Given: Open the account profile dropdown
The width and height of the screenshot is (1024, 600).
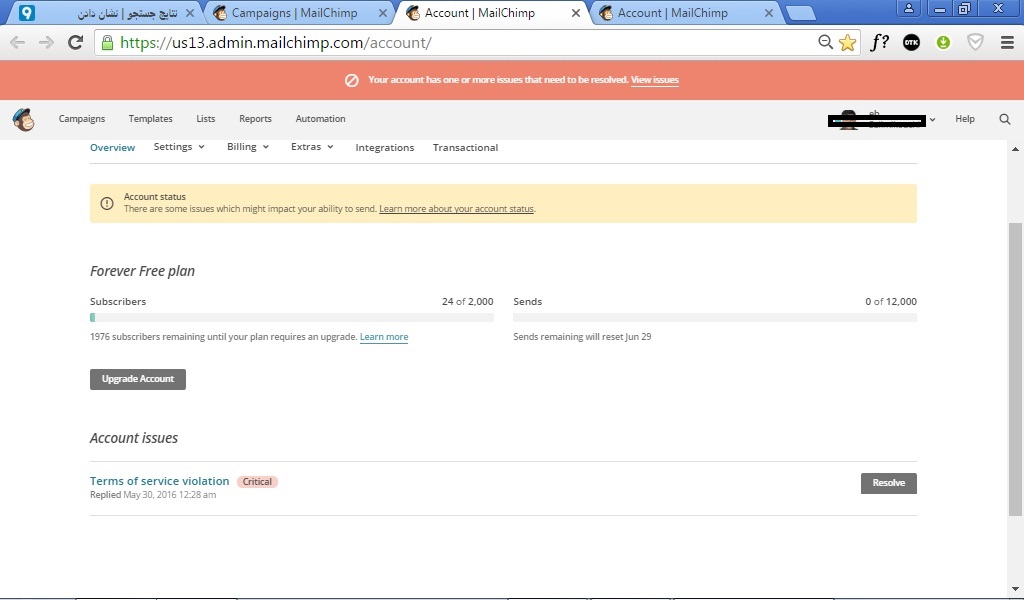Looking at the screenshot, I should coord(885,120).
